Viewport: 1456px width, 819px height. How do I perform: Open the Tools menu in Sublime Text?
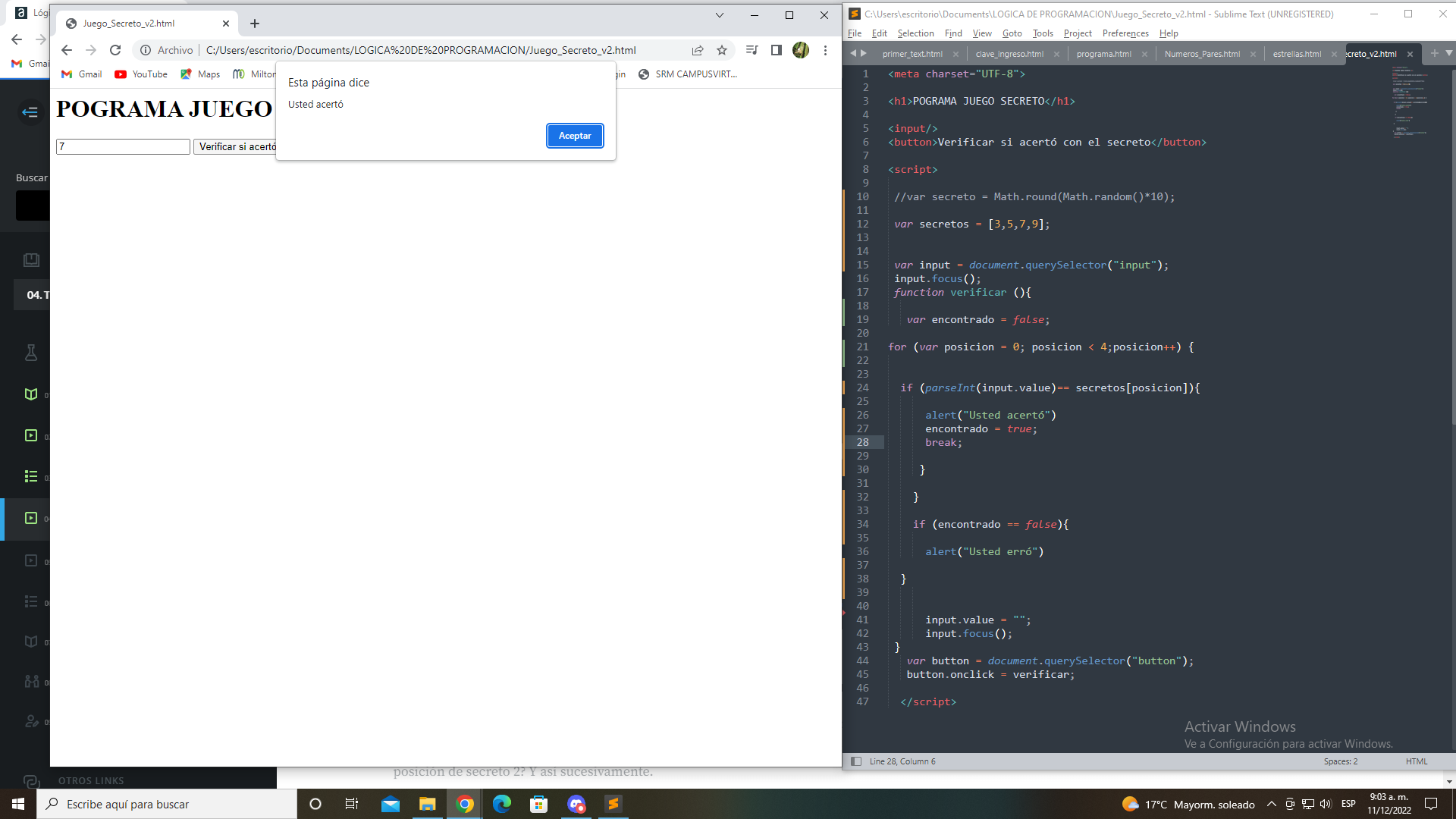click(x=1043, y=33)
